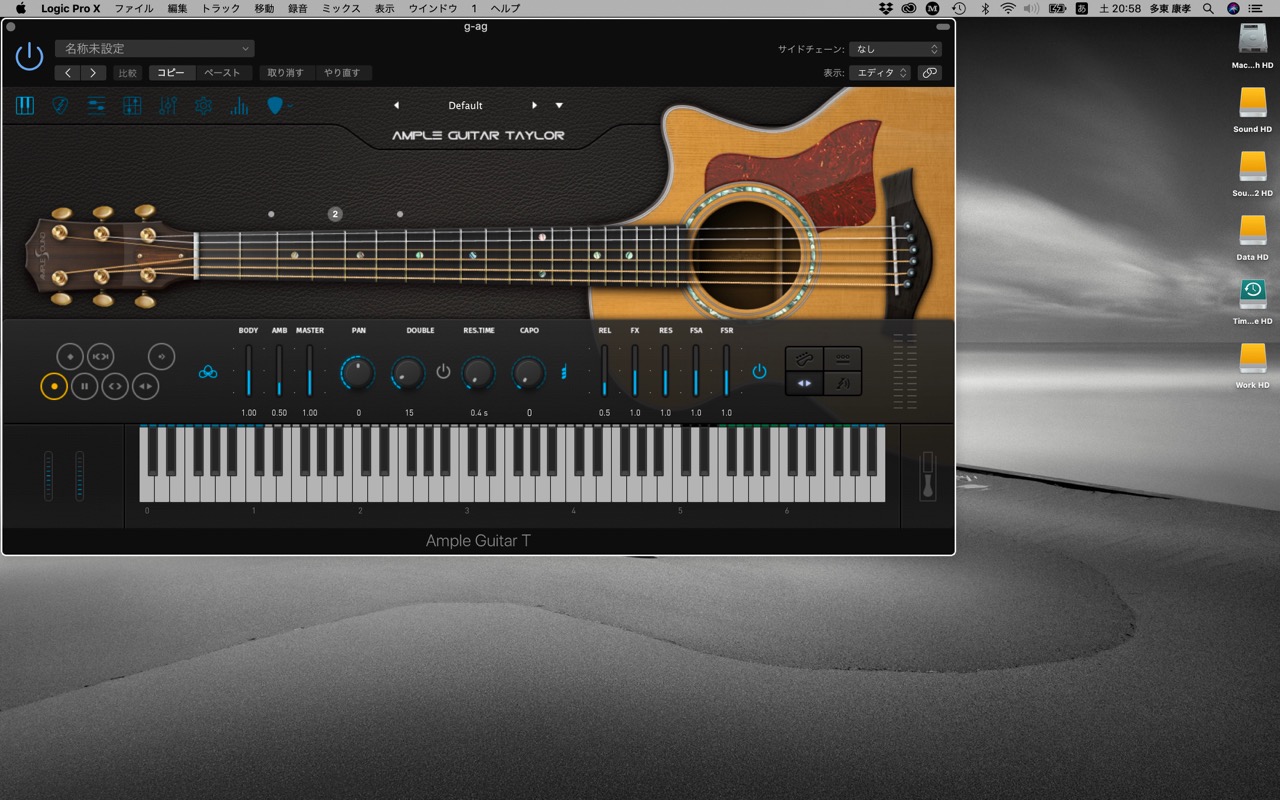
Task: Expand the Default preset menu down-arrow
Action: 559,105
